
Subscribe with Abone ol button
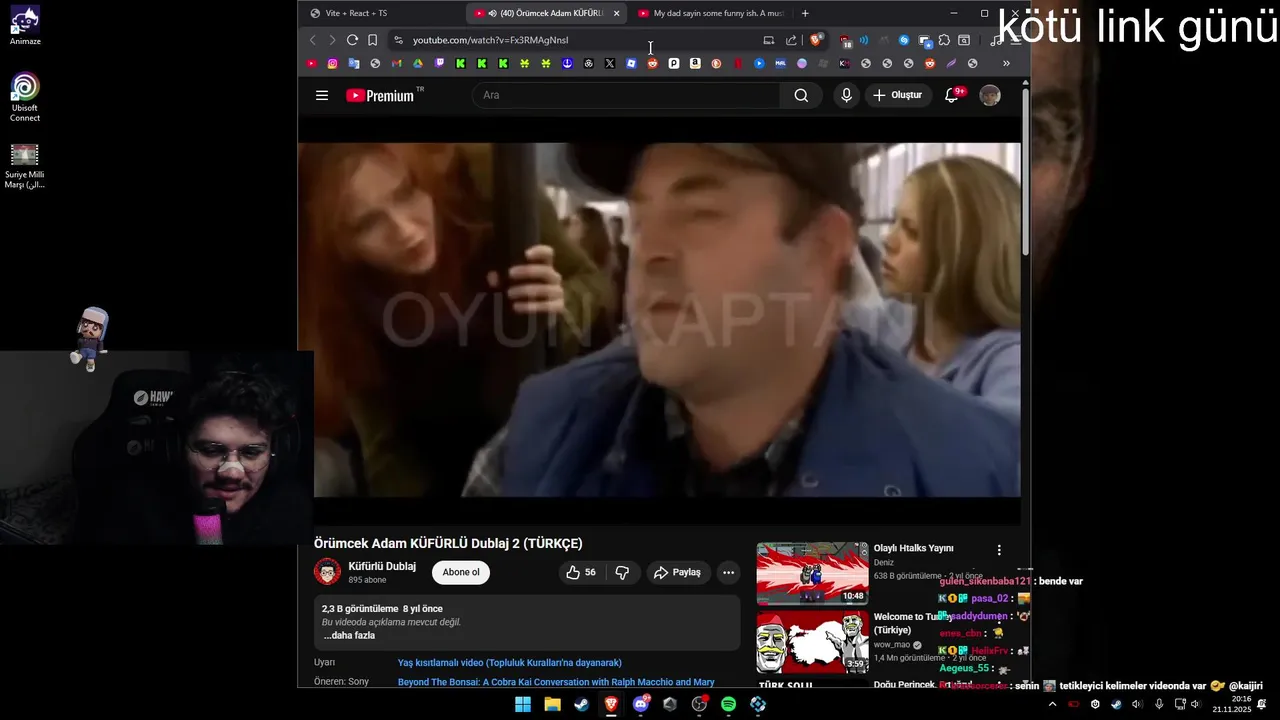pos(461,572)
